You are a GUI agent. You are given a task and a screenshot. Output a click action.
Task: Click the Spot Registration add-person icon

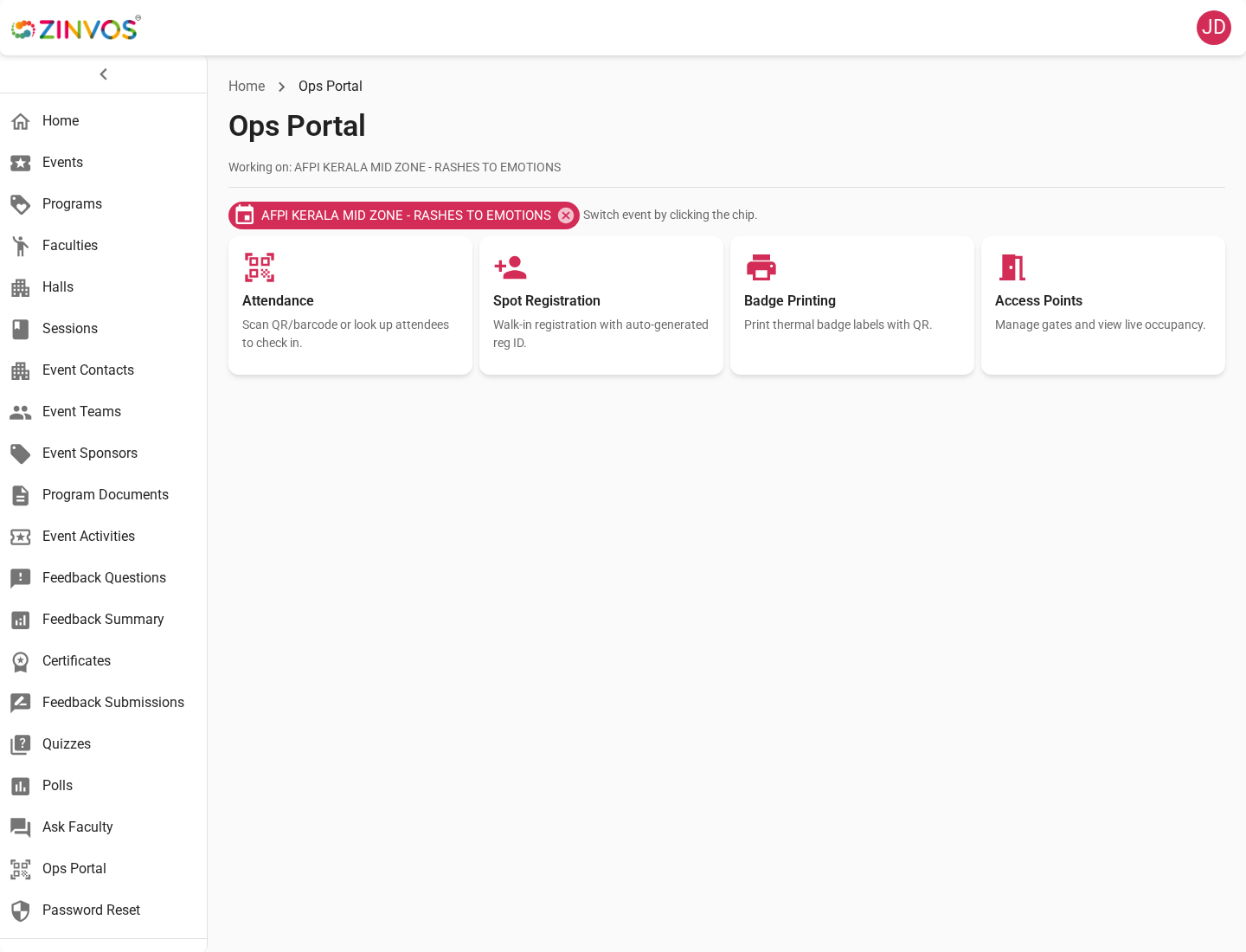(x=511, y=267)
